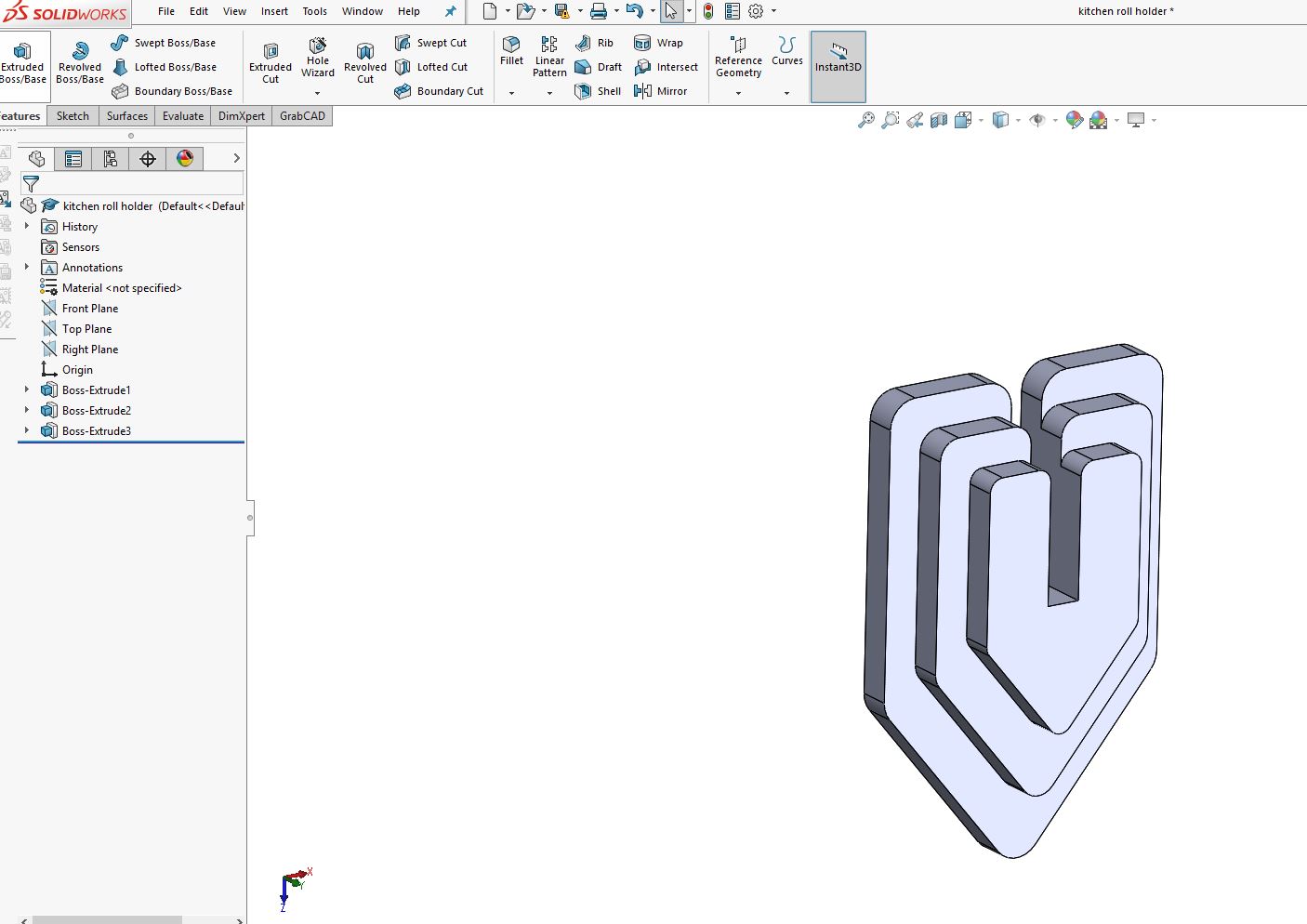1307x924 pixels.
Task: Expand the manager pane tabs chevron
Action: pos(236,159)
